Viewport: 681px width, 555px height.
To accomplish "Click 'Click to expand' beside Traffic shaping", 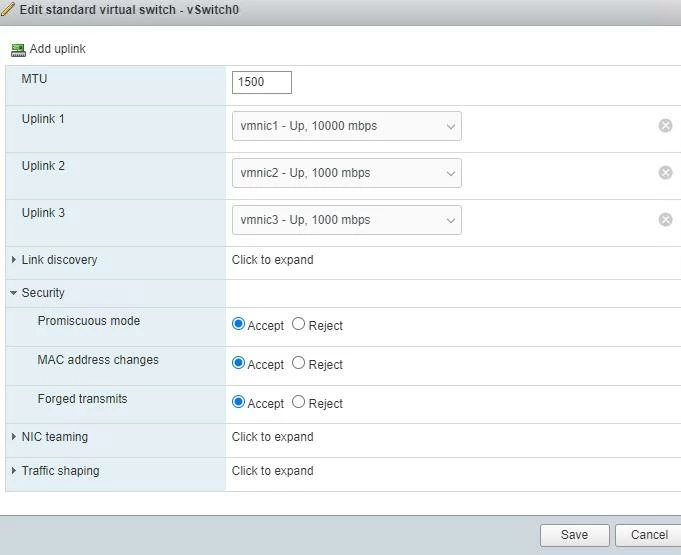I will click(272, 470).
